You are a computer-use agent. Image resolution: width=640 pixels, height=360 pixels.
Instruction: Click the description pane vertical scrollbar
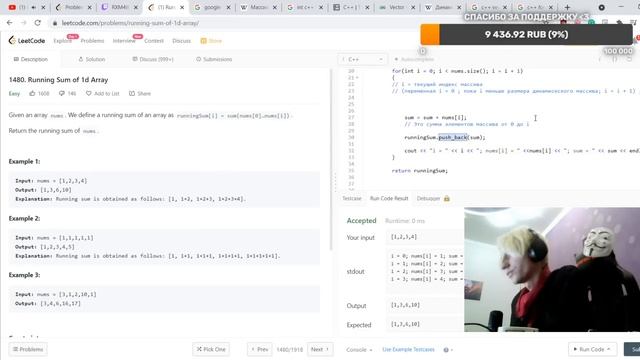[x=331, y=159]
